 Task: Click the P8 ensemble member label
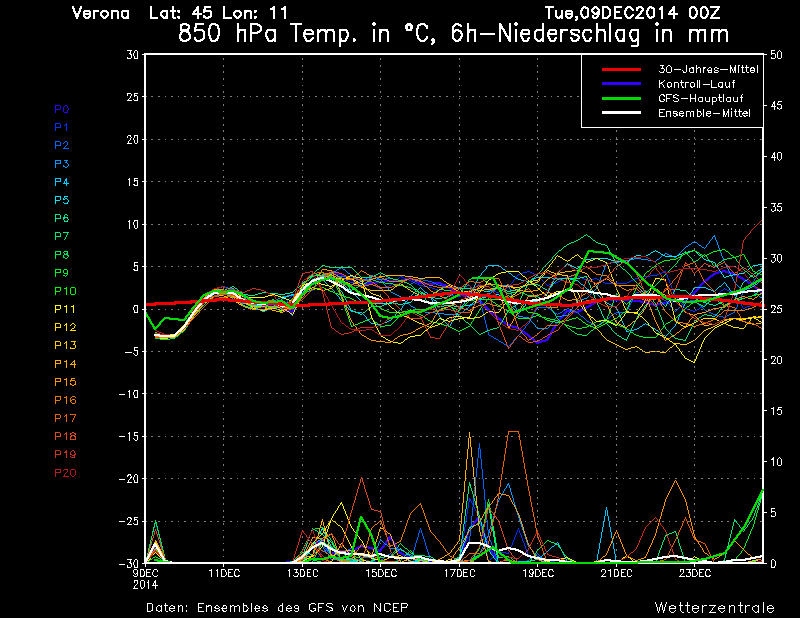pyautogui.click(x=62, y=255)
